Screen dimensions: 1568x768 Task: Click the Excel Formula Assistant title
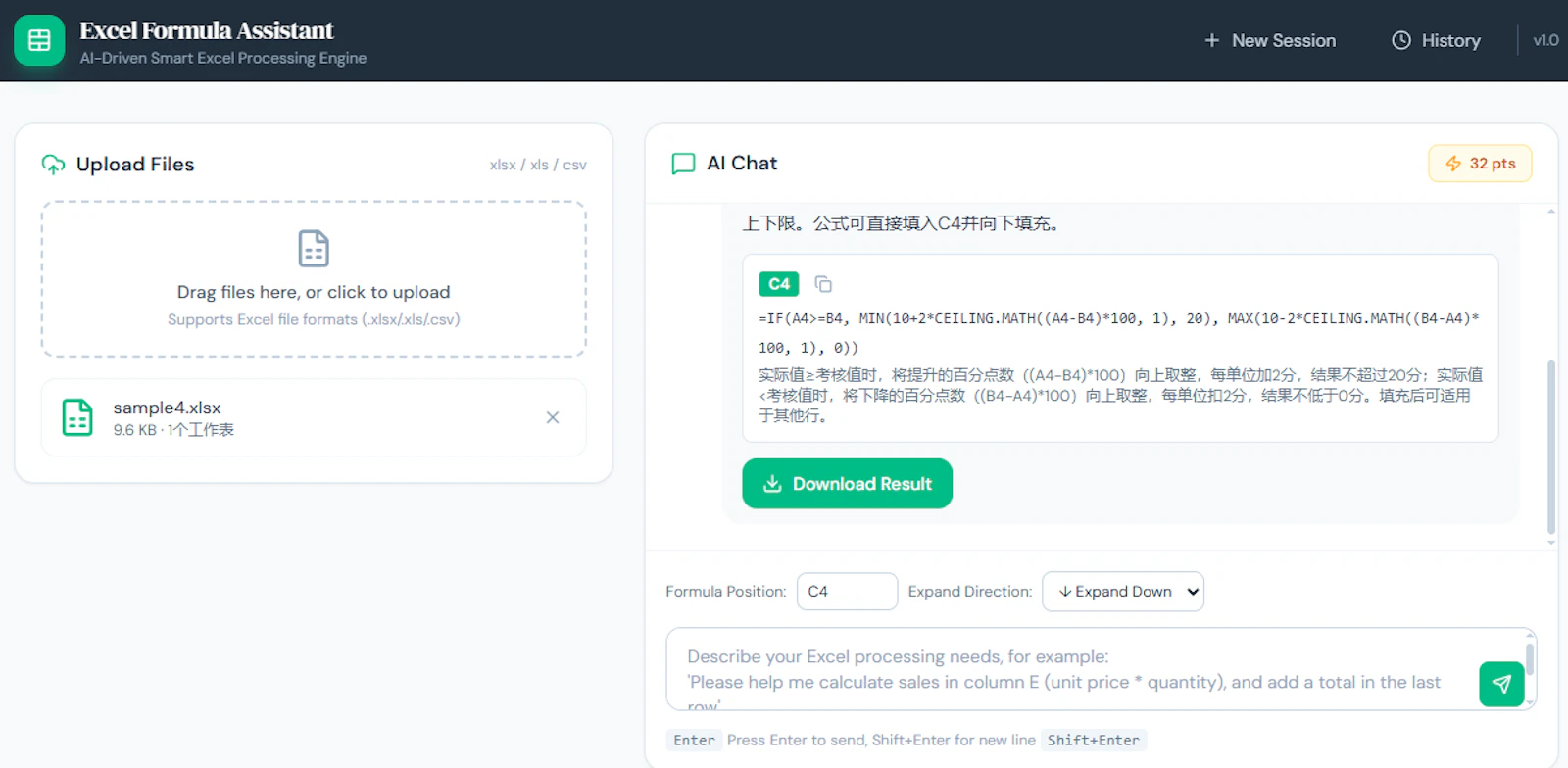point(207,30)
